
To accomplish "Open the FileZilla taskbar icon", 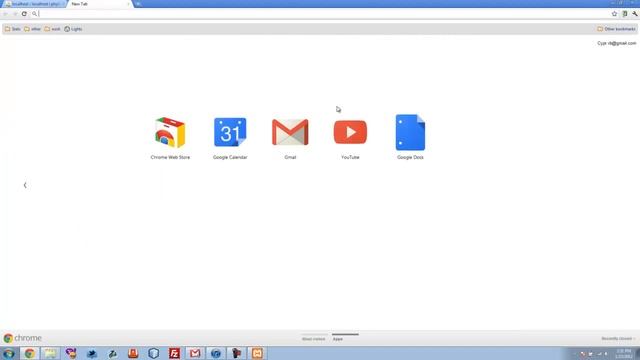I will point(174,353).
